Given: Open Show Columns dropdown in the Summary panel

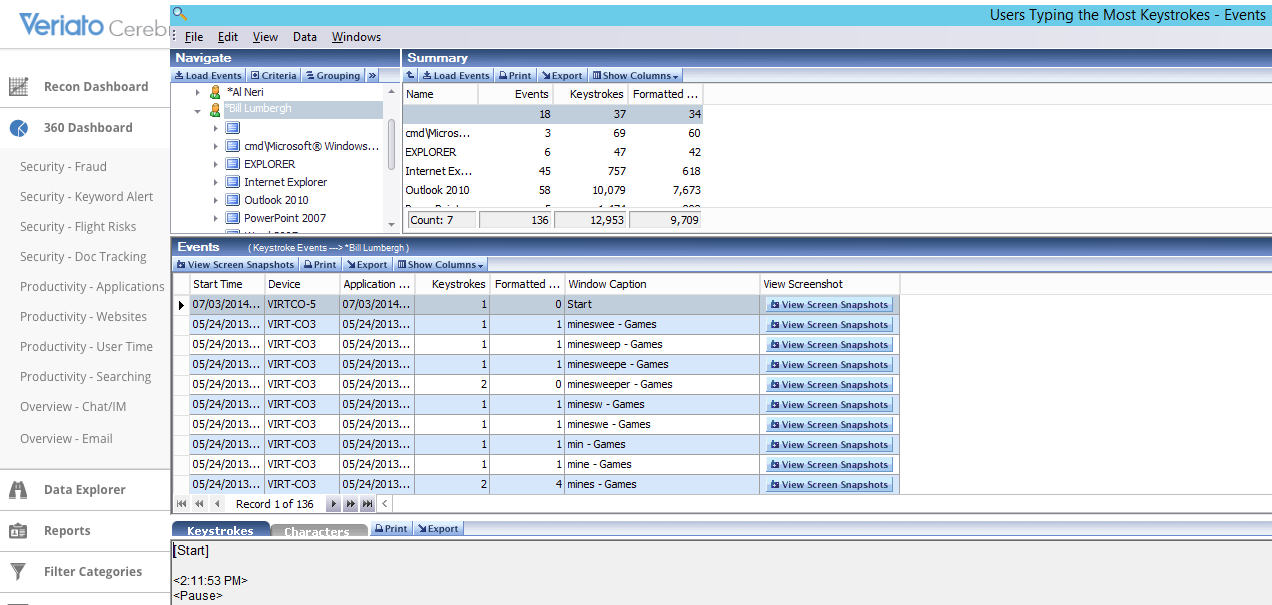Looking at the screenshot, I should coord(636,76).
